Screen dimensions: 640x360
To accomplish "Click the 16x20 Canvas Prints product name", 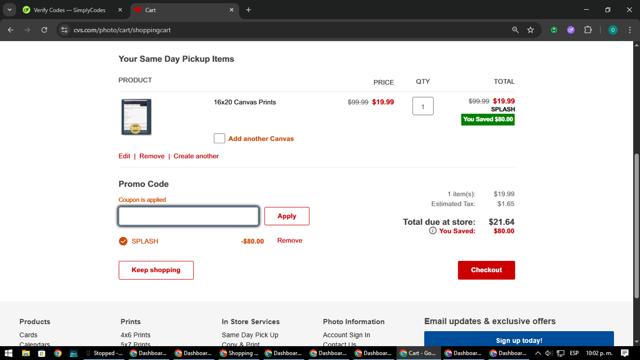I will point(245,102).
